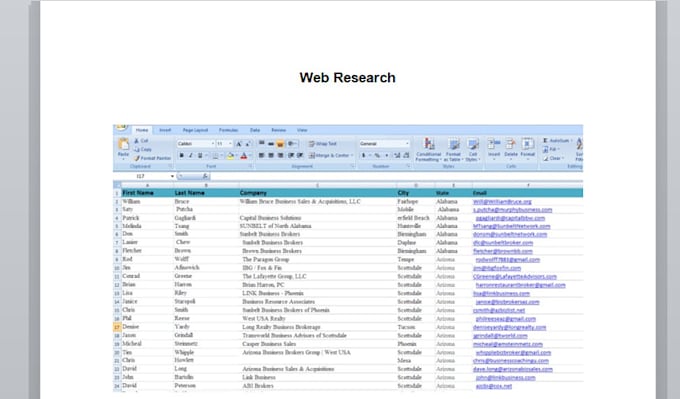This screenshot has width=680, height=399.
Task: Open Format as Table gallery
Action: (453, 150)
